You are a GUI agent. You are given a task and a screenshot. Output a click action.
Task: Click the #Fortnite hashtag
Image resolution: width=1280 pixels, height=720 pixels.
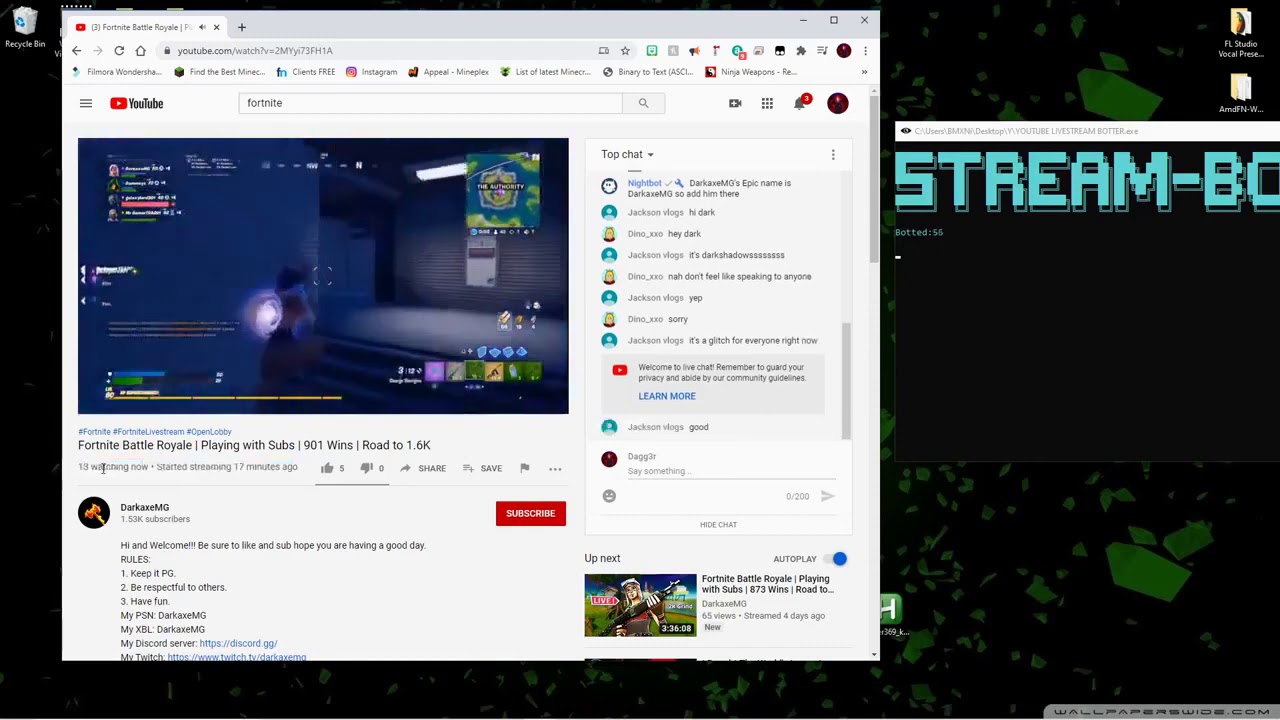click(x=94, y=432)
